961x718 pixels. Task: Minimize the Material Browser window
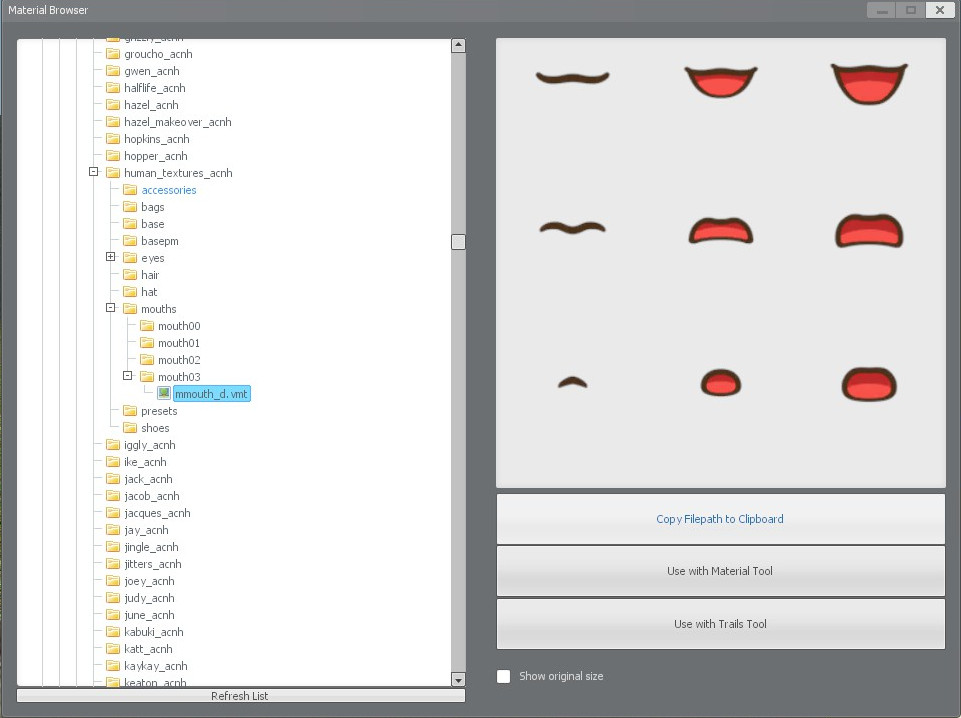pyautogui.click(x=882, y=10)
